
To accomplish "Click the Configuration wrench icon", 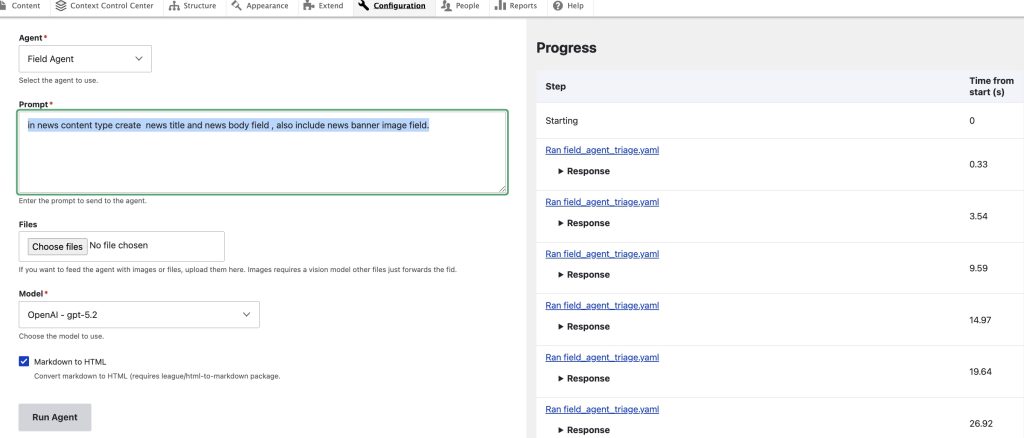I will click(363, 6).
